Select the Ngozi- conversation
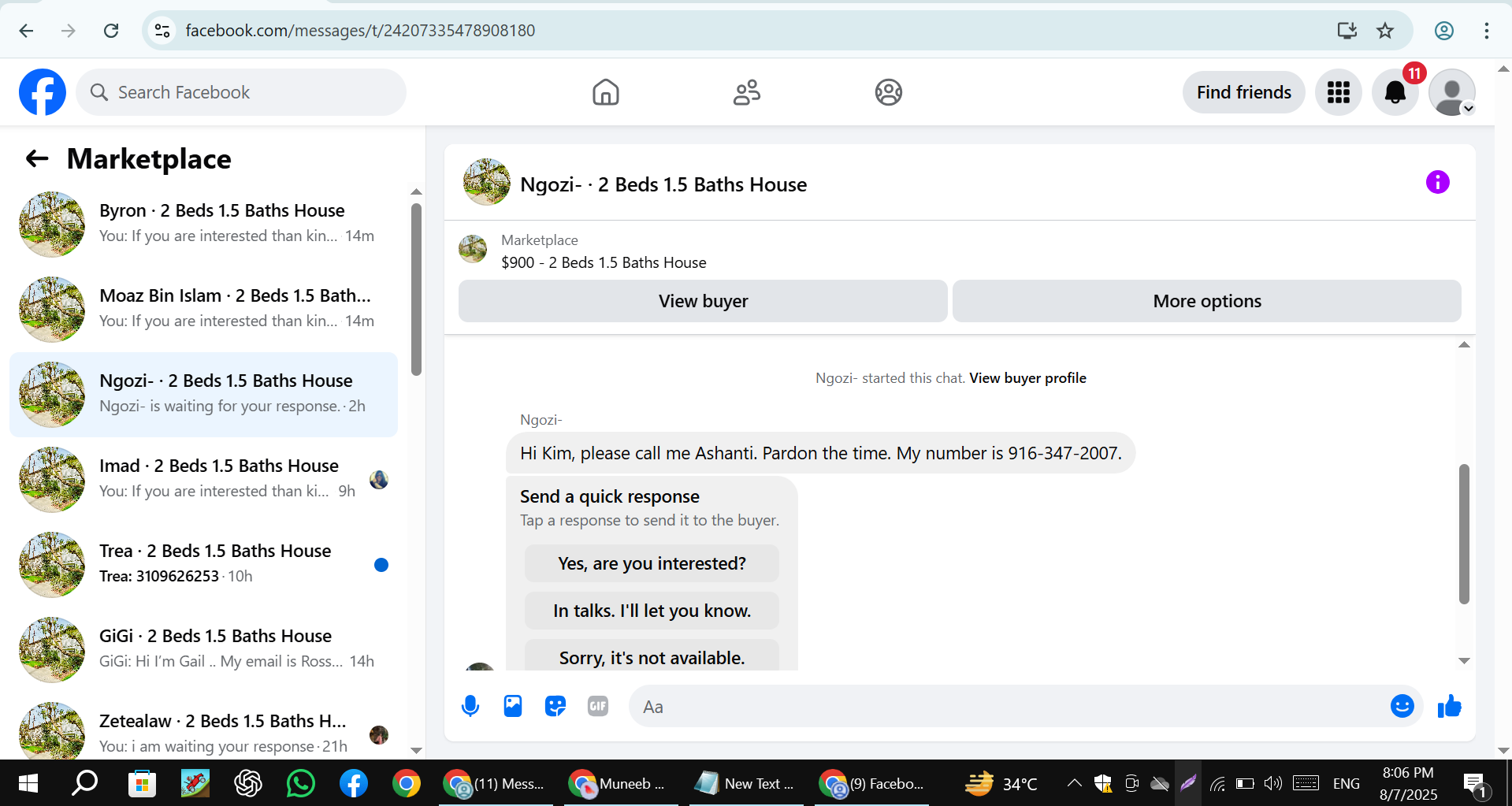 (203, 394)
